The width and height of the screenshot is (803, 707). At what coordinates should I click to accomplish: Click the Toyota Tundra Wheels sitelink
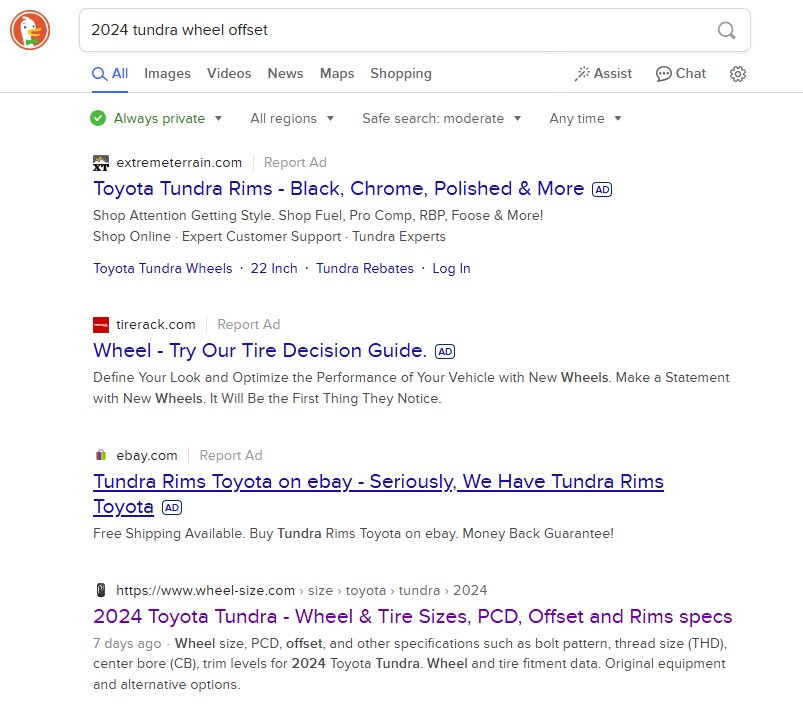[163, 268]
